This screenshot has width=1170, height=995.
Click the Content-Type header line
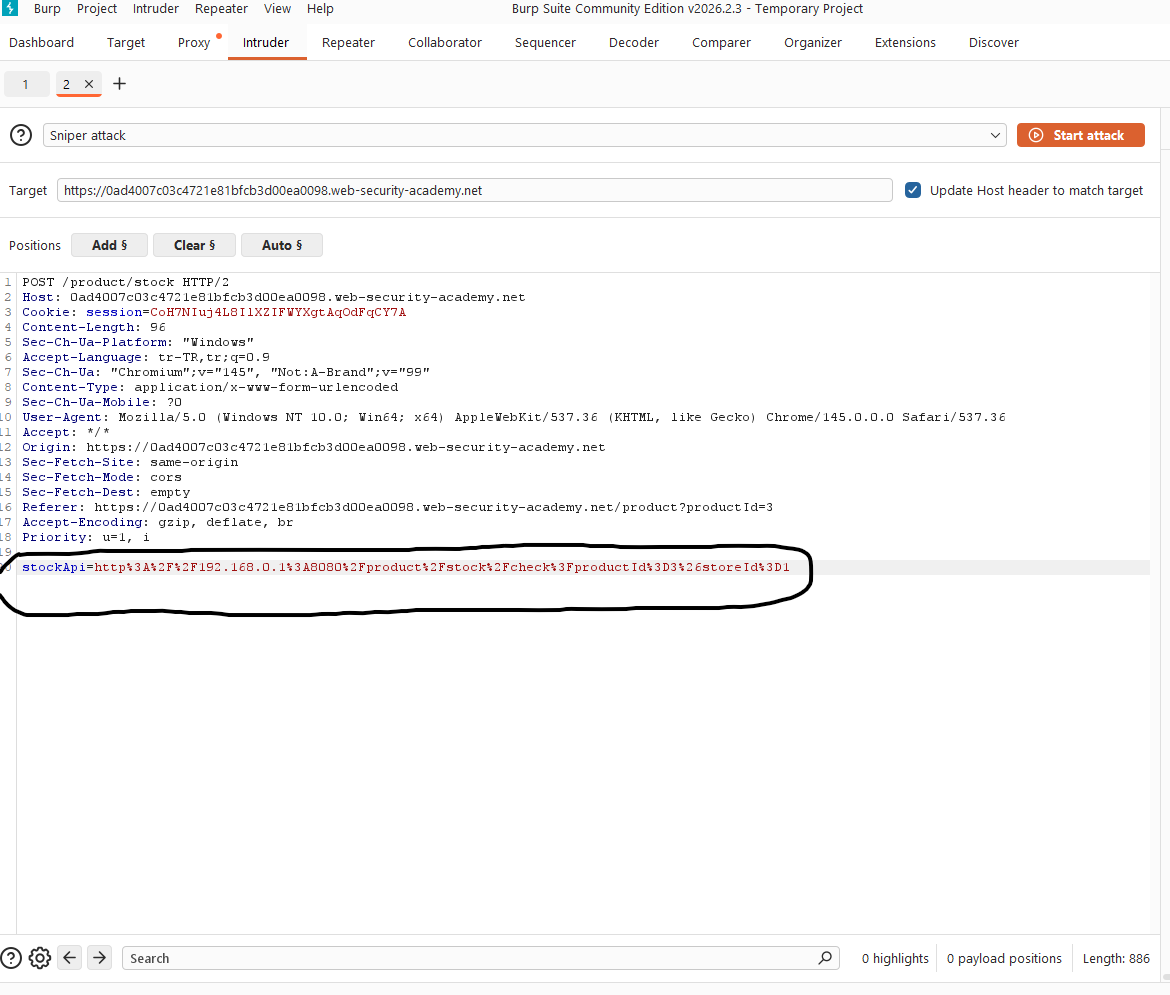coord(210,387)
